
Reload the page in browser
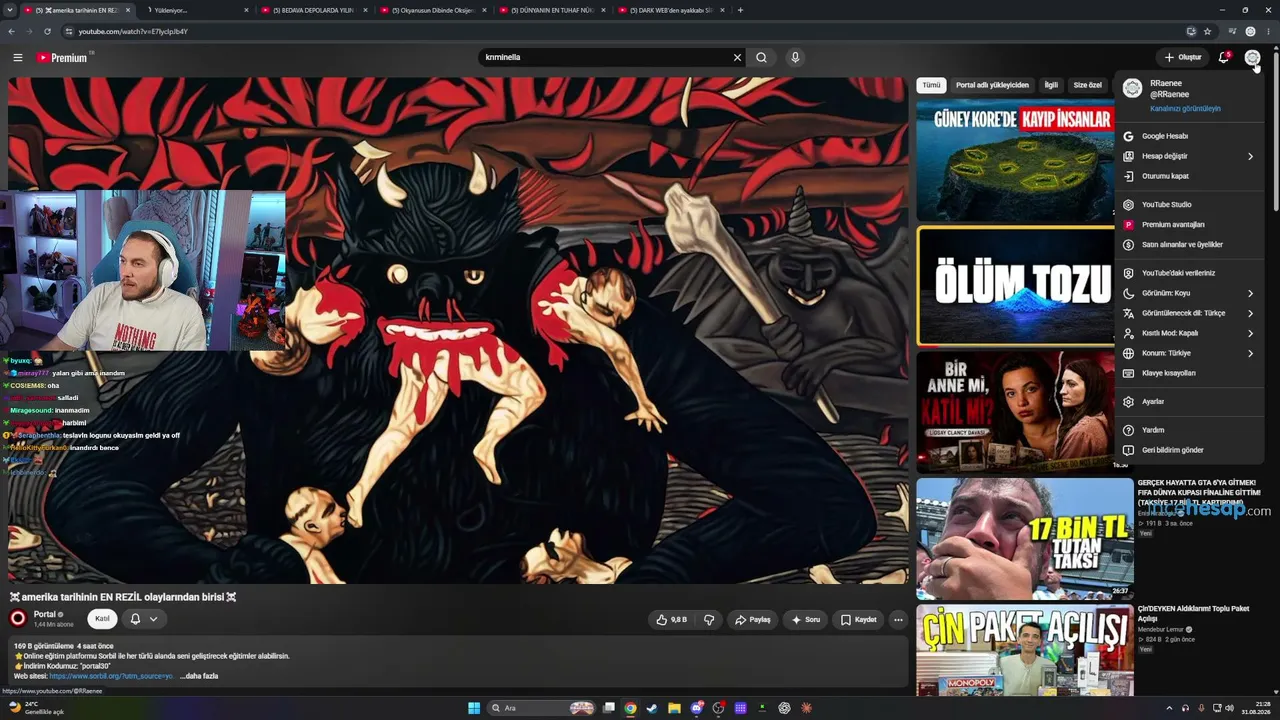click(x=47, y=31)
